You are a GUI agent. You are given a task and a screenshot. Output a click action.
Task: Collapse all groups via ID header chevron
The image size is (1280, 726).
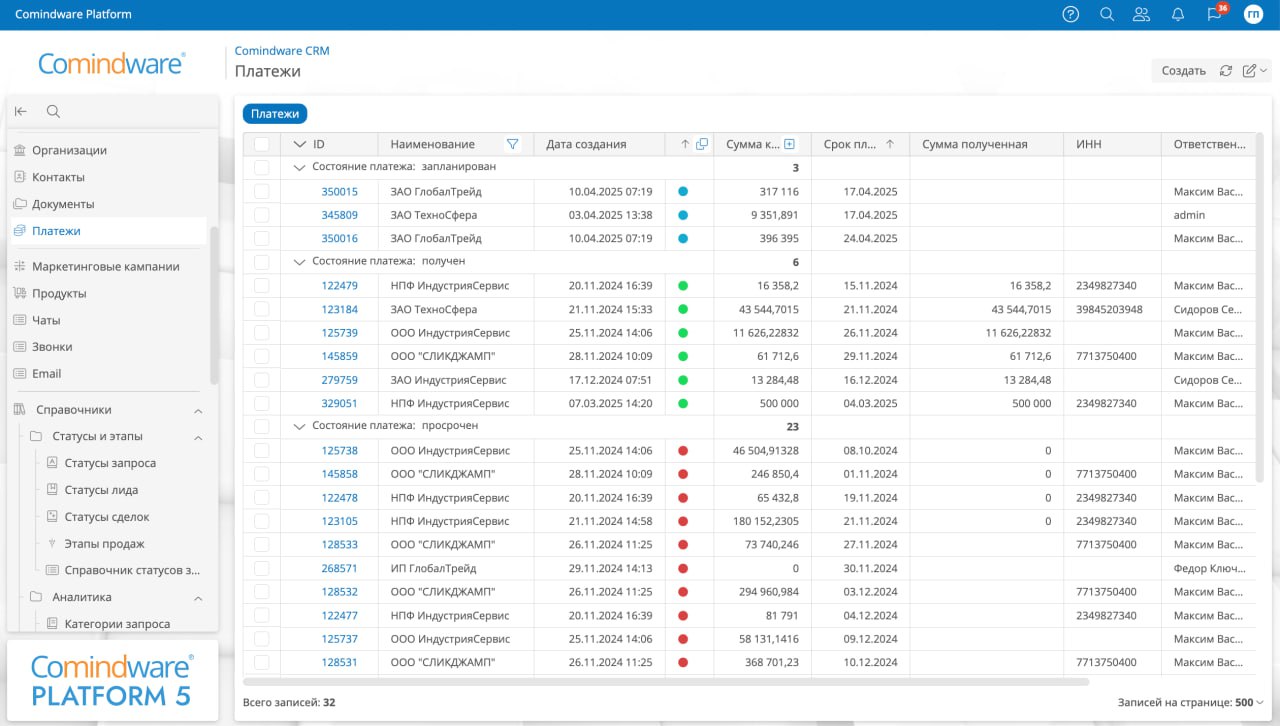click(299, 144)
